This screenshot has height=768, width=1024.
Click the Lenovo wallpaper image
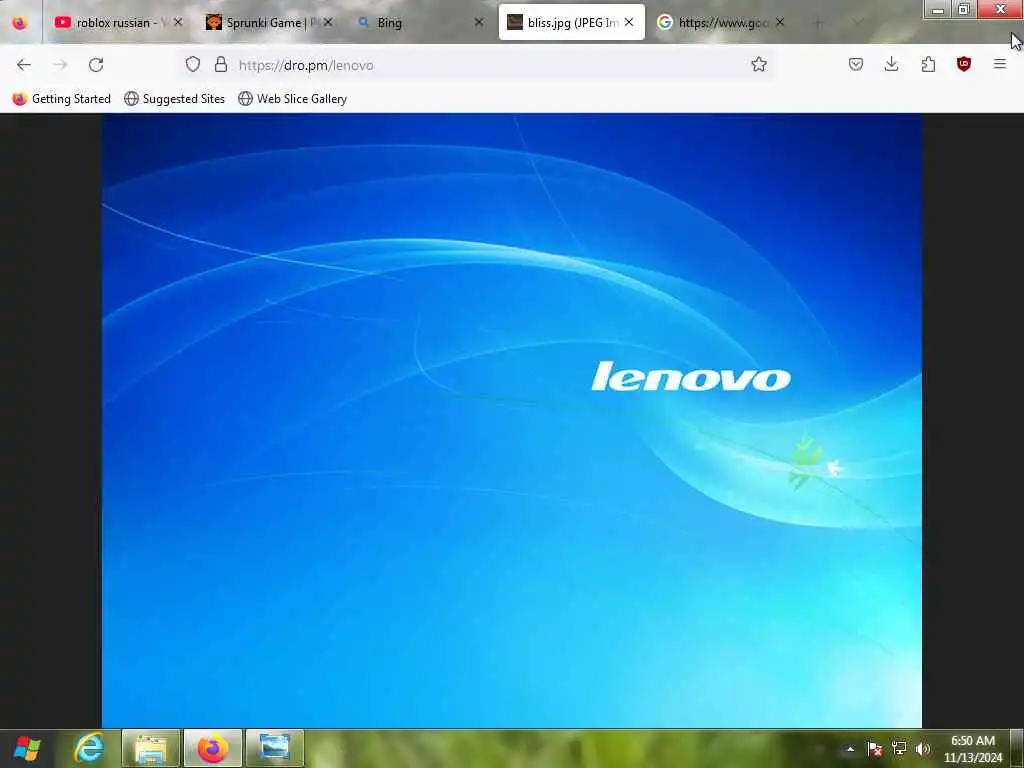click(x=511, y=420)
